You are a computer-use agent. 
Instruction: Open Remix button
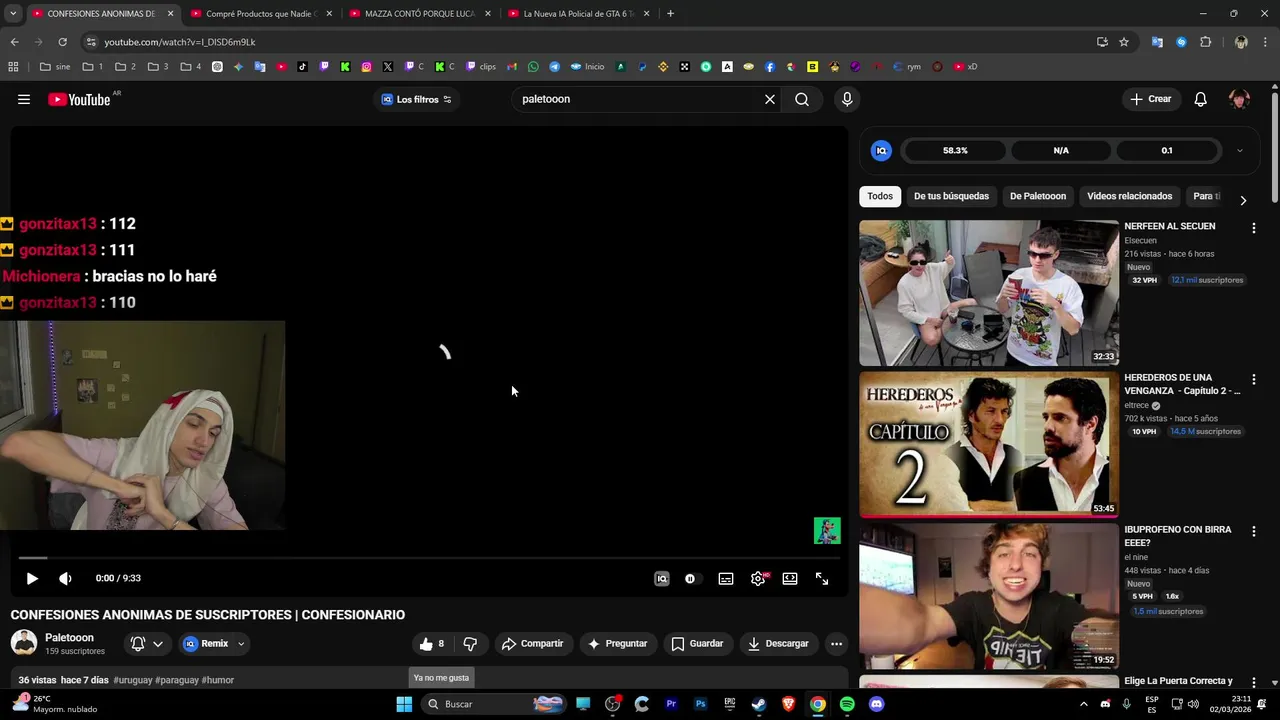point(207,644)
